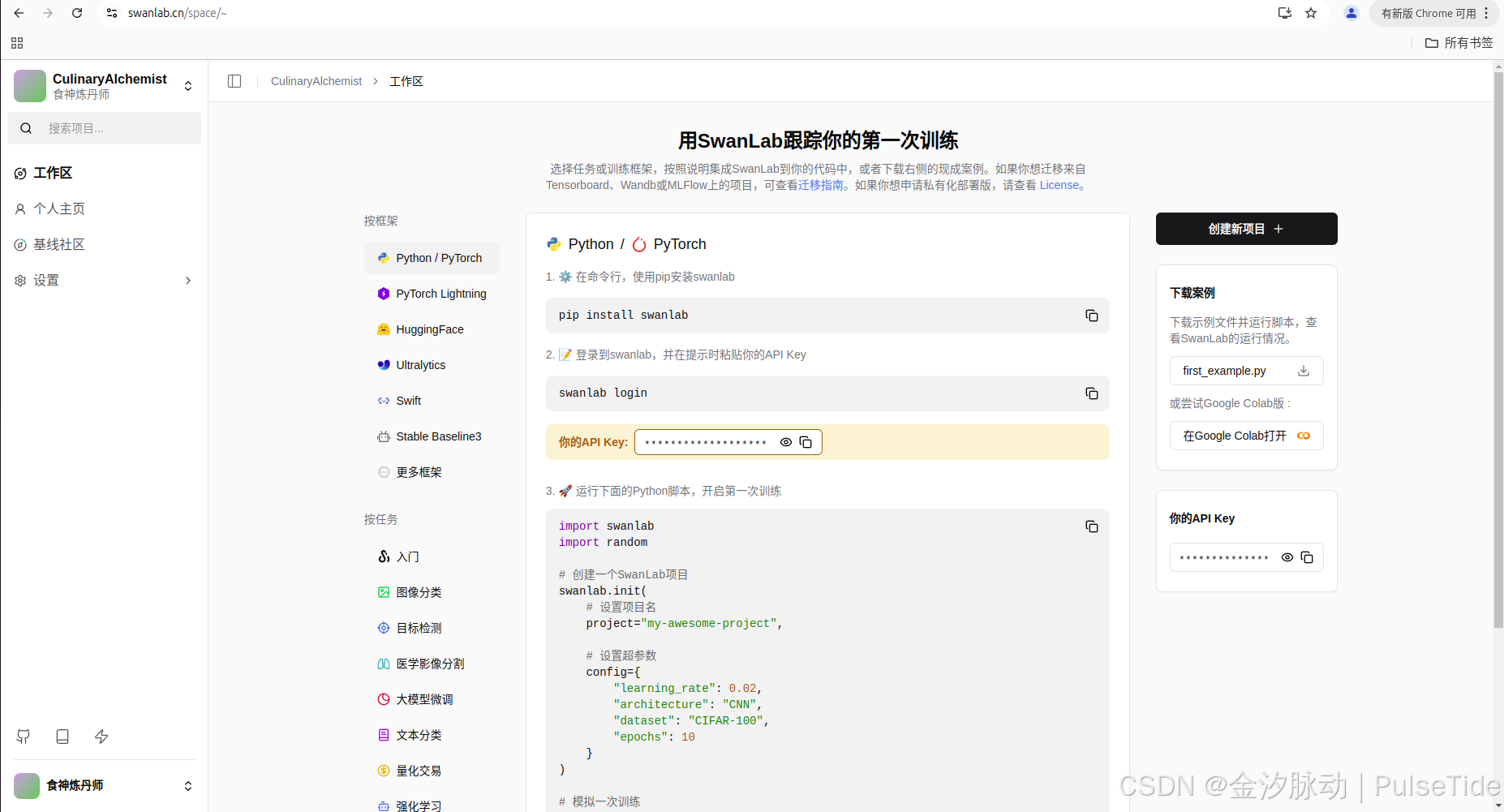Image resolution: width=1504 pixels, height=812 pixels.
Task: Click the lightning bolt icon in sidebar
Action: (101, 737)
